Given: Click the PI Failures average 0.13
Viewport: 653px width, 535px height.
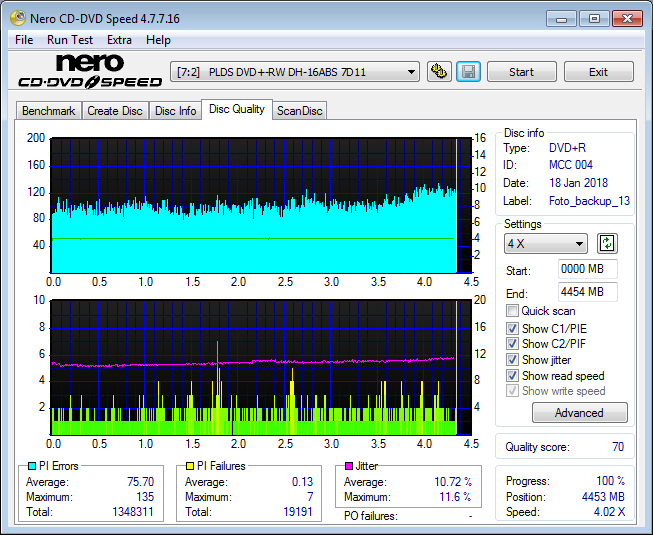Looking at the screenshot, I should (302, 482).
